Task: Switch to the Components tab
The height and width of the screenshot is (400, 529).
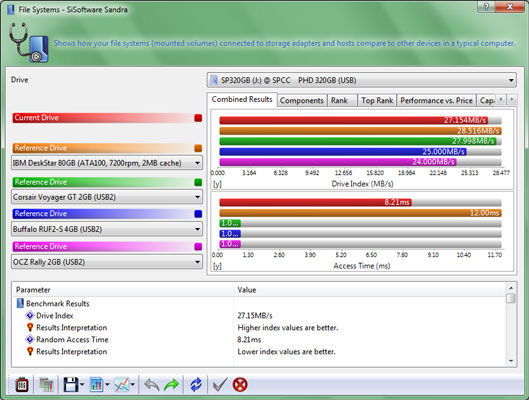Action: click(302, 101)
